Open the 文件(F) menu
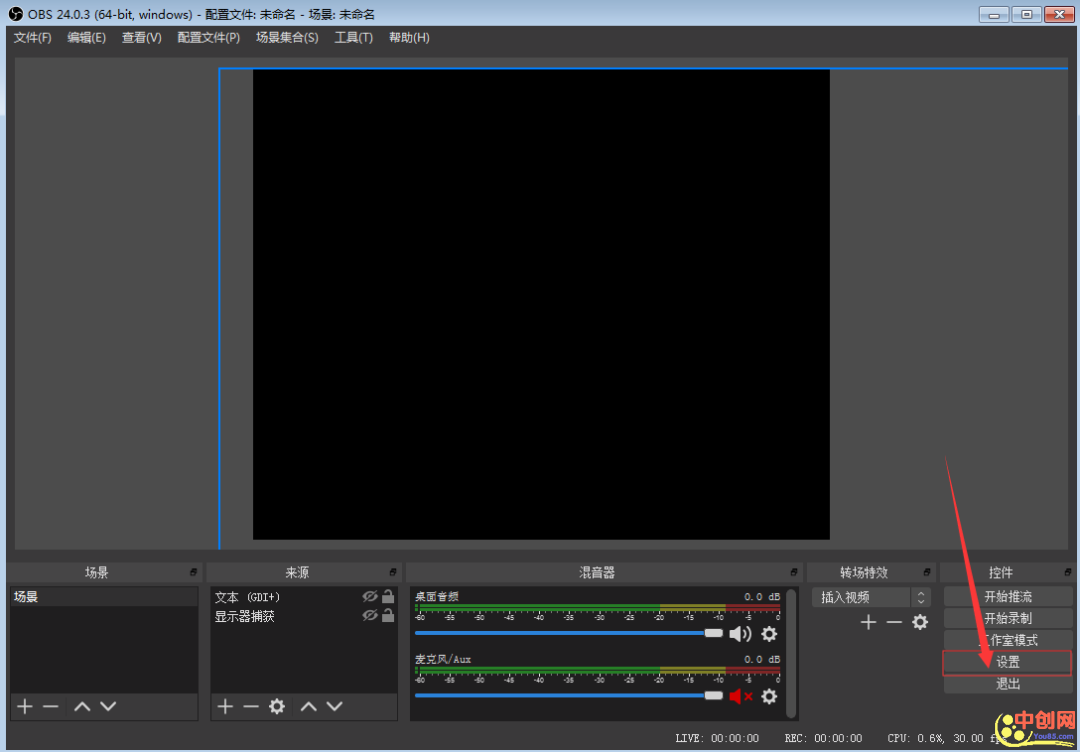 tap(32, 38)
